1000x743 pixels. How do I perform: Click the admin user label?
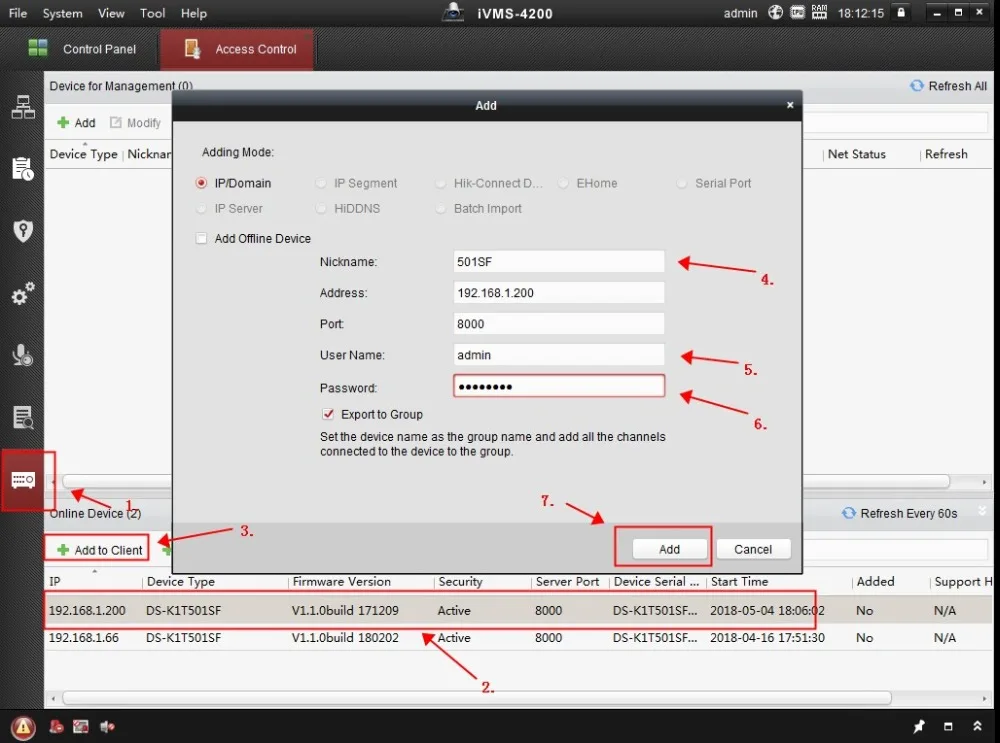[x=740, y=13]
